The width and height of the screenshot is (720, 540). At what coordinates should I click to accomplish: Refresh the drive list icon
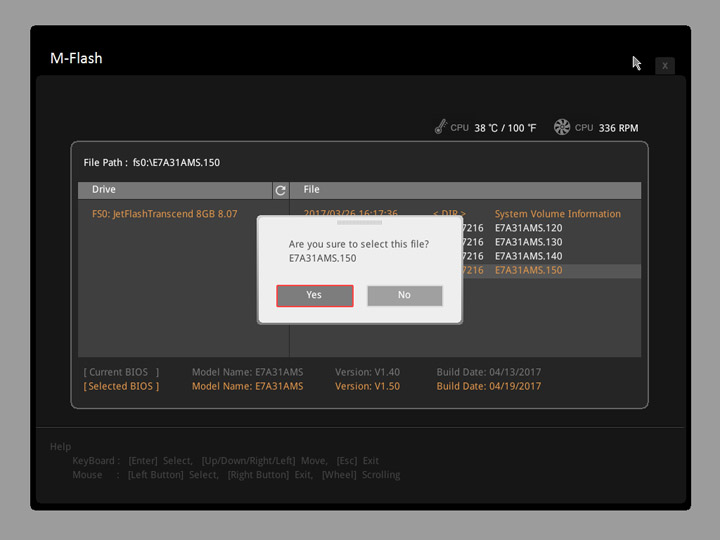pos(281,190)
